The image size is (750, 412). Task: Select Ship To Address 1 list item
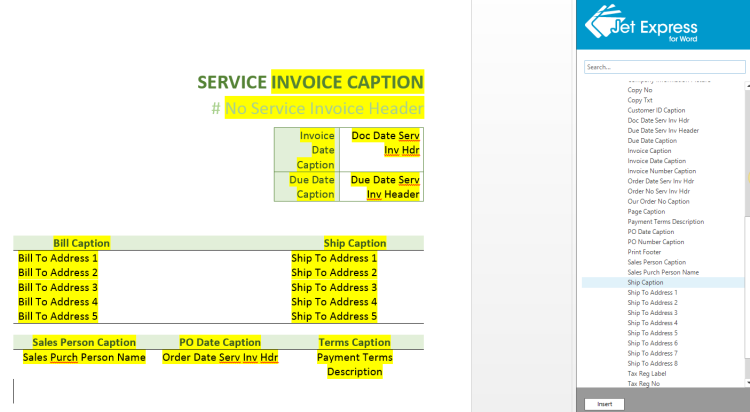tap(652, 292)
